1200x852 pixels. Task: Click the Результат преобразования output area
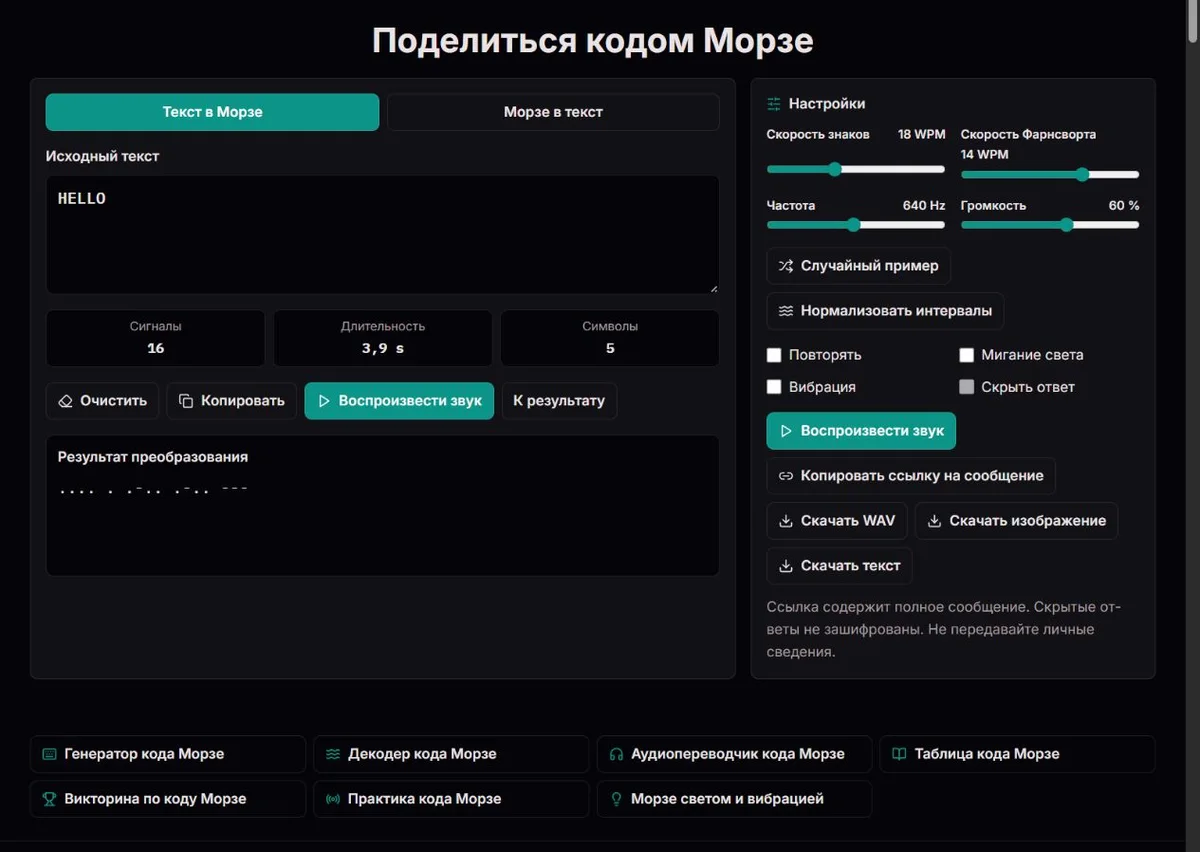pos(382,505)
